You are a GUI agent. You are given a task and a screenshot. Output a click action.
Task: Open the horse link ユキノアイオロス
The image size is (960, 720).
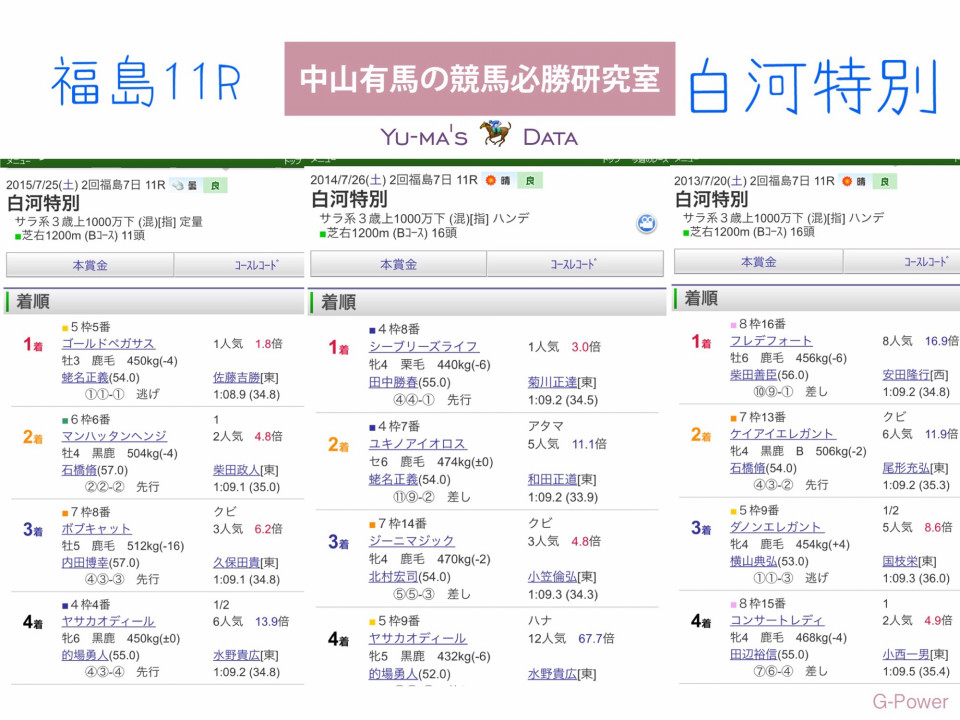418,444
